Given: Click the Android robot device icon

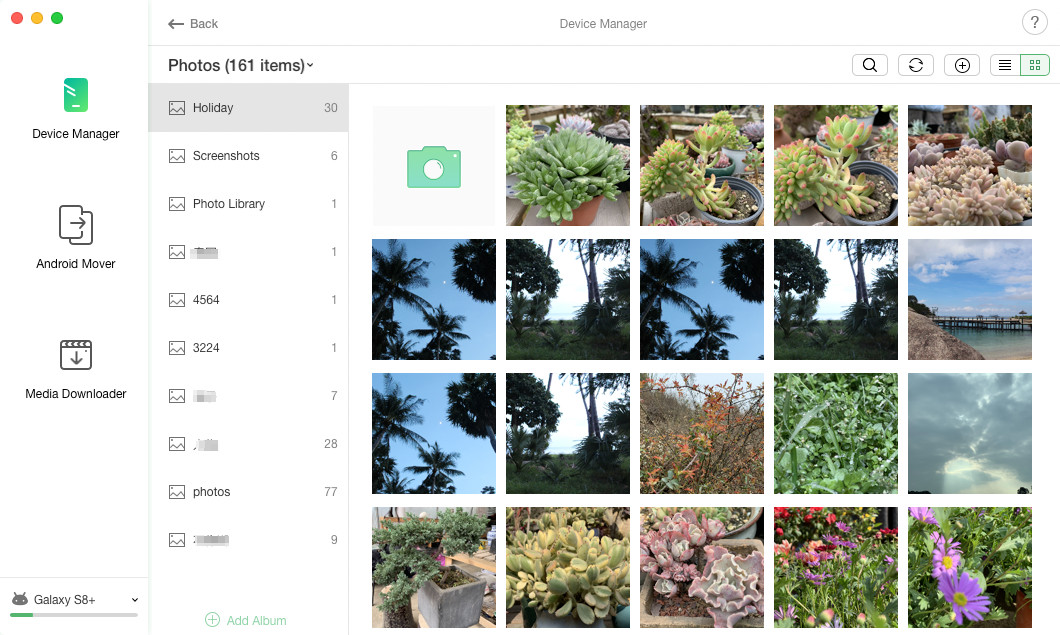Looking at the screenshot, I should click(20, 599).
